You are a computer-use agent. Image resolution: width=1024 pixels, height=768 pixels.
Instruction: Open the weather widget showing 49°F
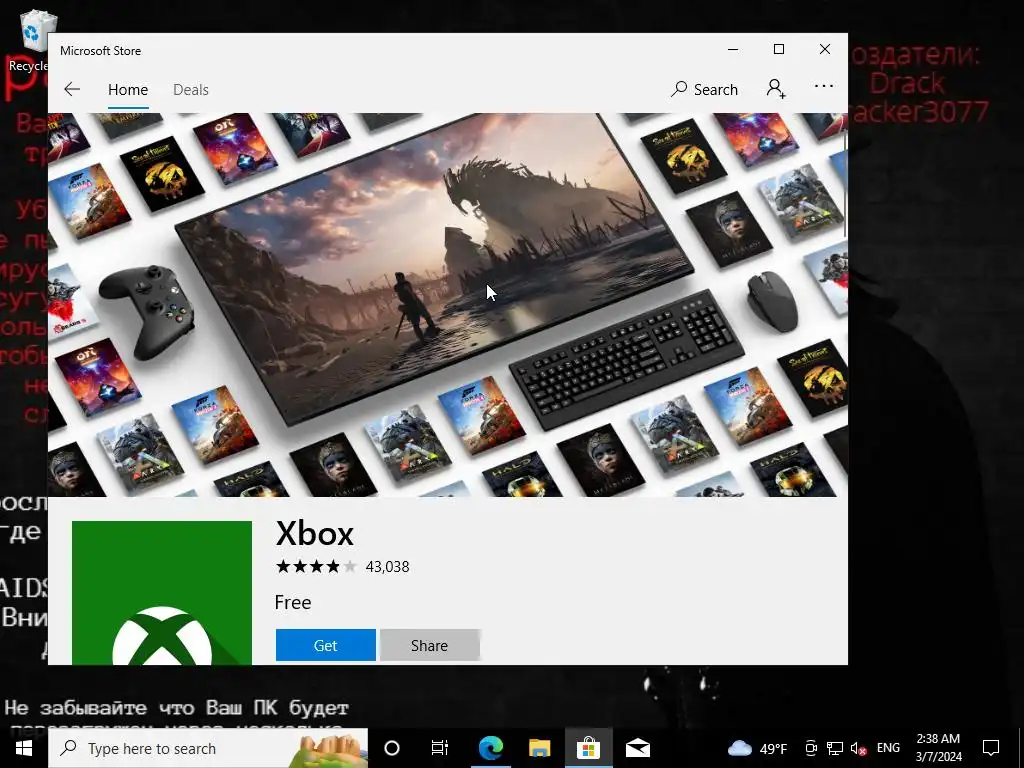[758, 748]
